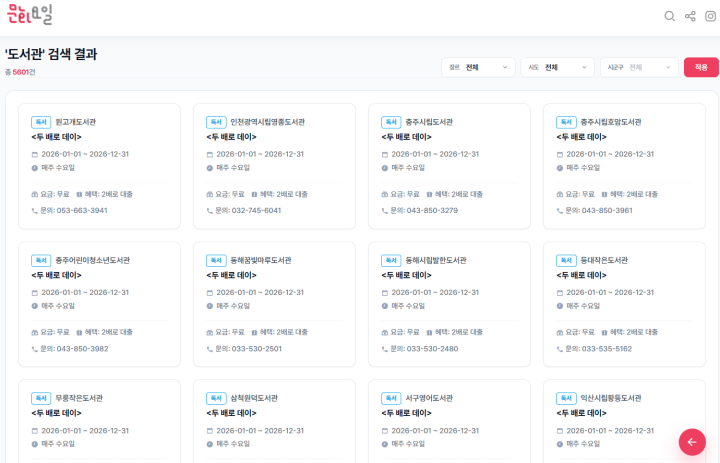The height and width of the screenshot is (463, 720).
Task: Select 동해시립발한도서관 library name
Action: click(436, 260)
